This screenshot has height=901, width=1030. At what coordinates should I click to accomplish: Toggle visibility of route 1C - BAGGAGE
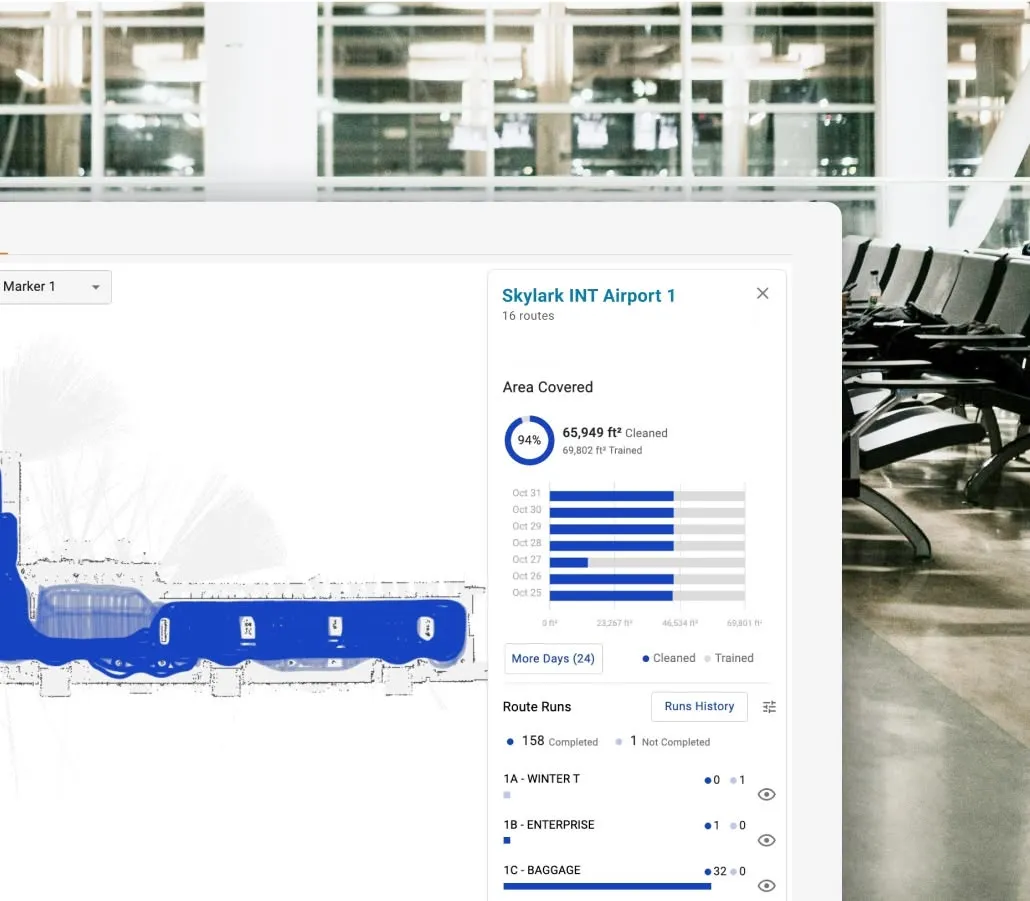click(766, 885)
